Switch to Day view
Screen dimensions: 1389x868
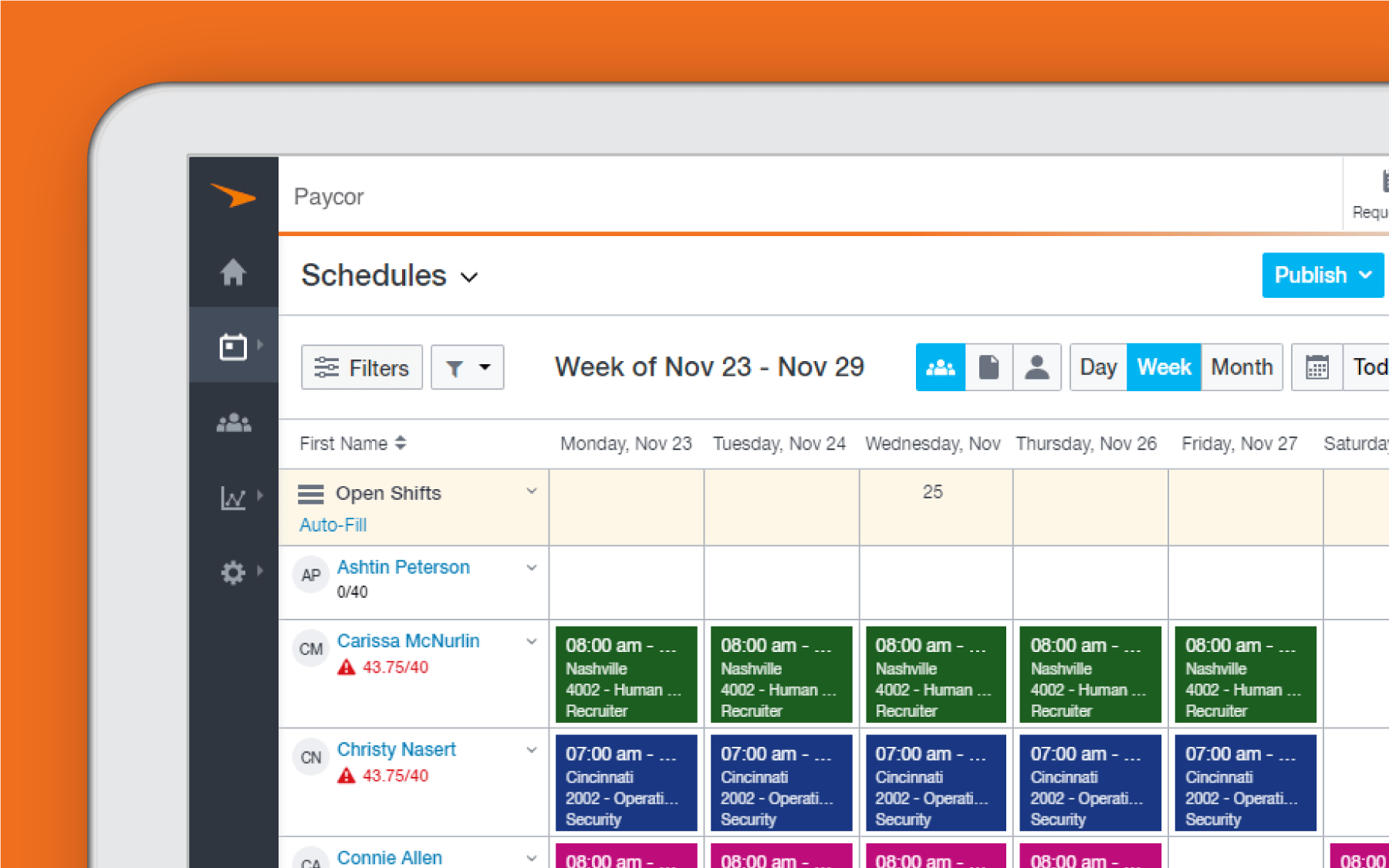point(1098,367)
